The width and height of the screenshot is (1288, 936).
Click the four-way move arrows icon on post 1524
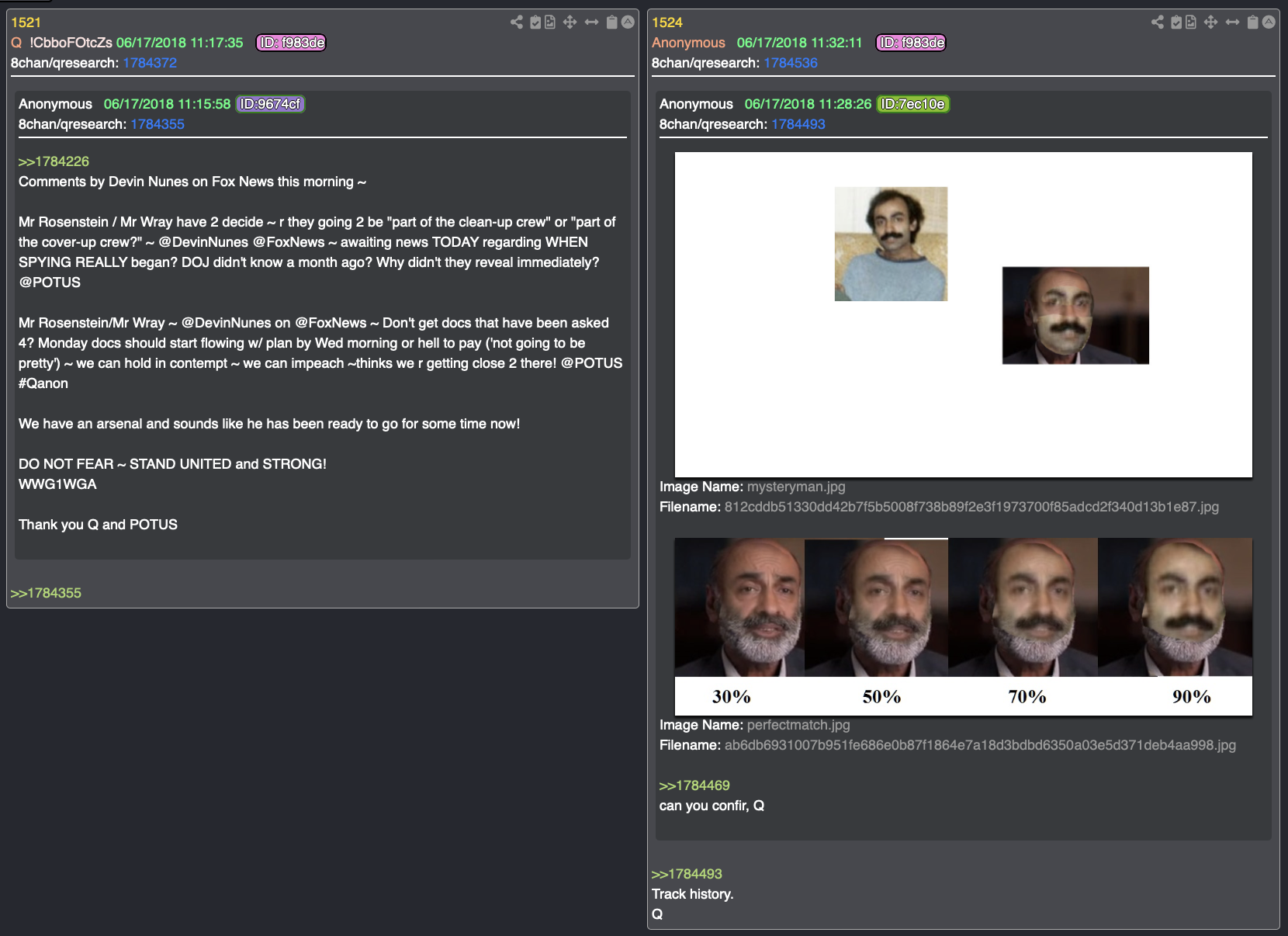[1210, 22]
